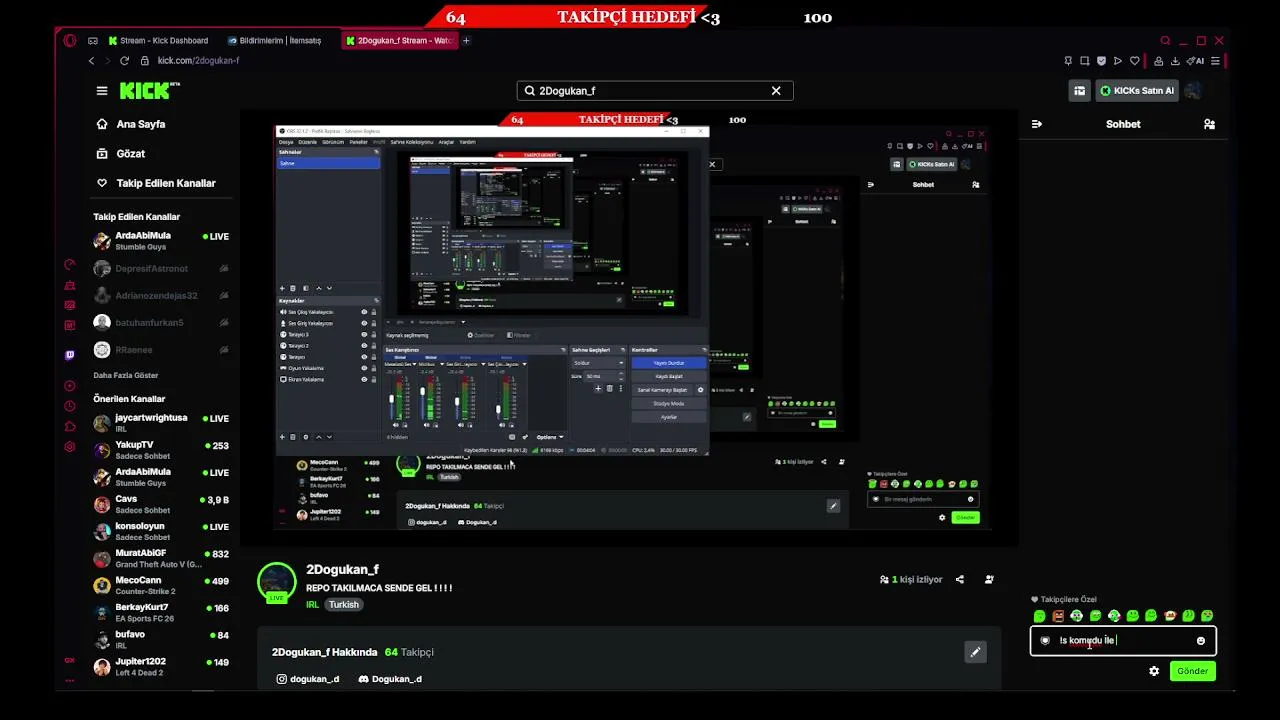Open the profile avatar menu
This screenshot has height=720, width=1280.
coord(1193,91)
